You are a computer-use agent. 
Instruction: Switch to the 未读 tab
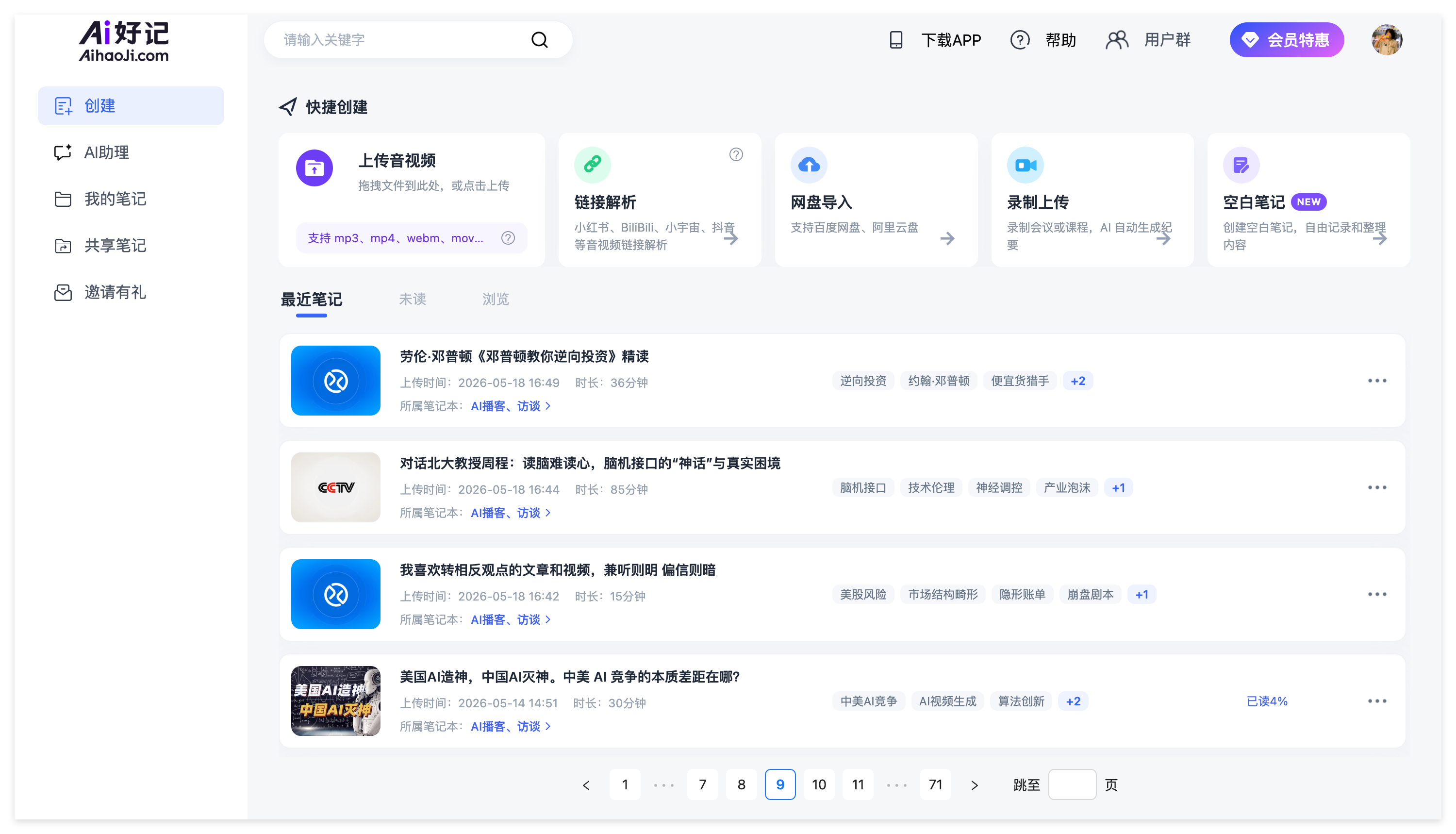click(412, 299)
